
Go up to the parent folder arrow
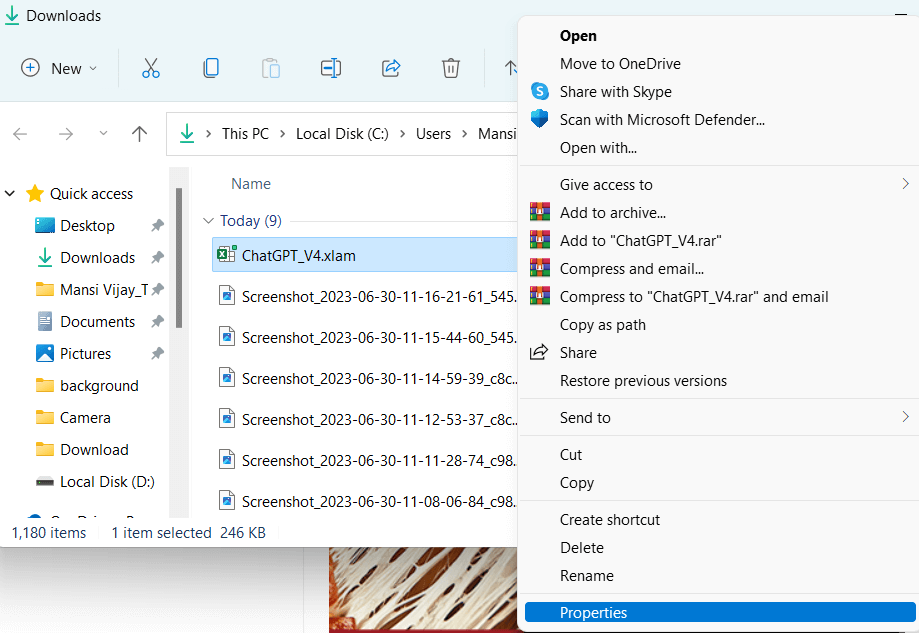pos(139,133)
